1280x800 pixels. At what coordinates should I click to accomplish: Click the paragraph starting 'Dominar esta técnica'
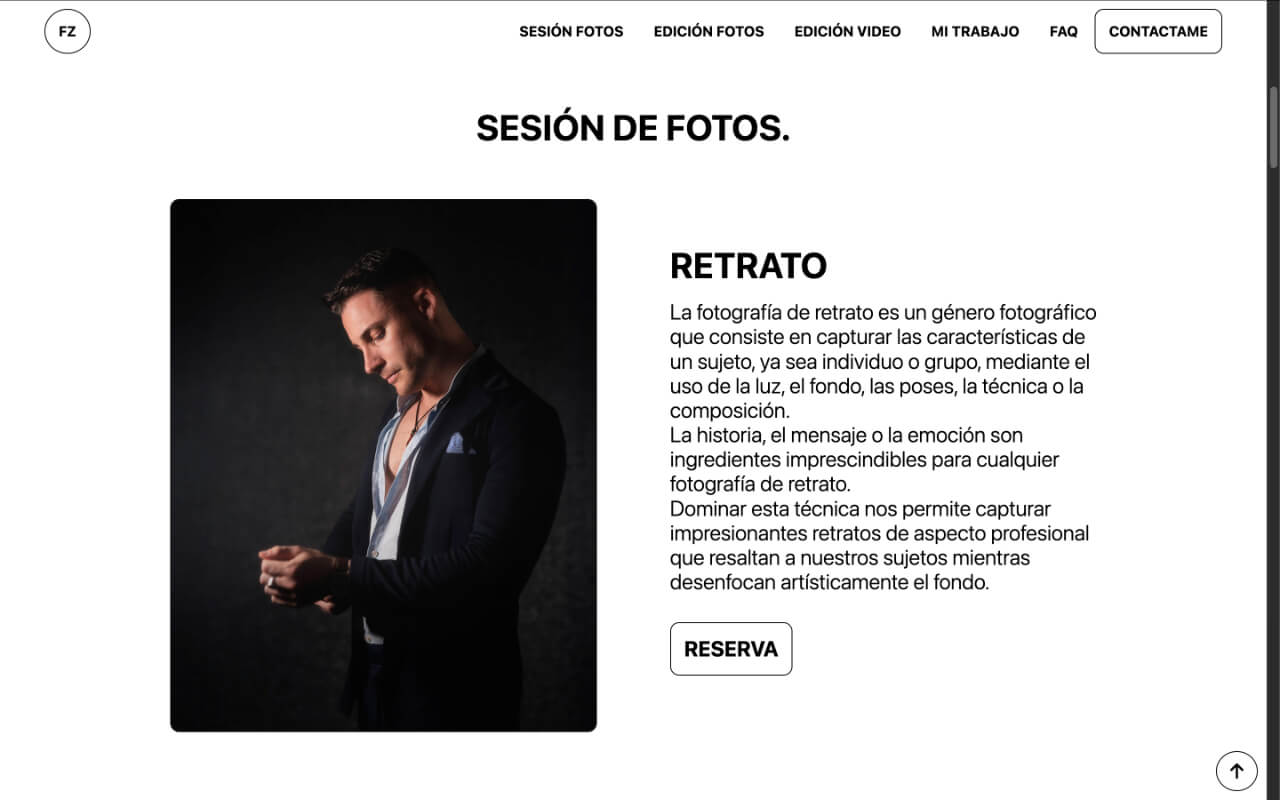[x=880, y=545]
